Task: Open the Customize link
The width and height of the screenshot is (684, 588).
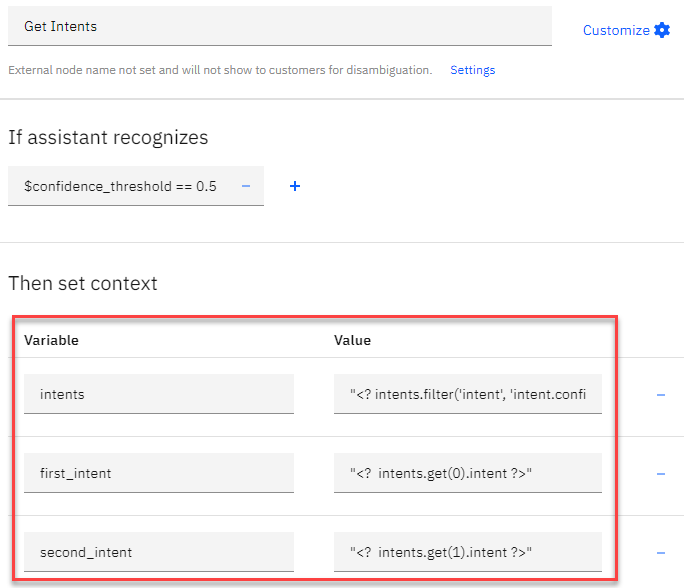Action: [616, 30]
